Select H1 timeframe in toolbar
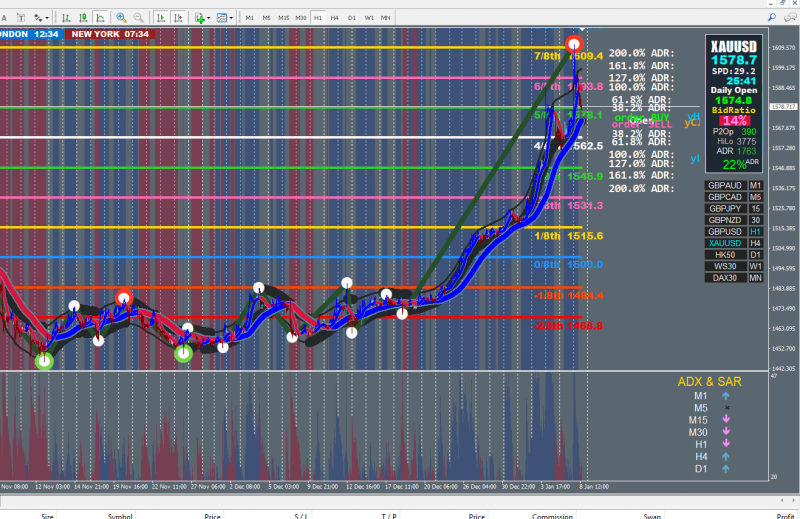 pos(318,18)
